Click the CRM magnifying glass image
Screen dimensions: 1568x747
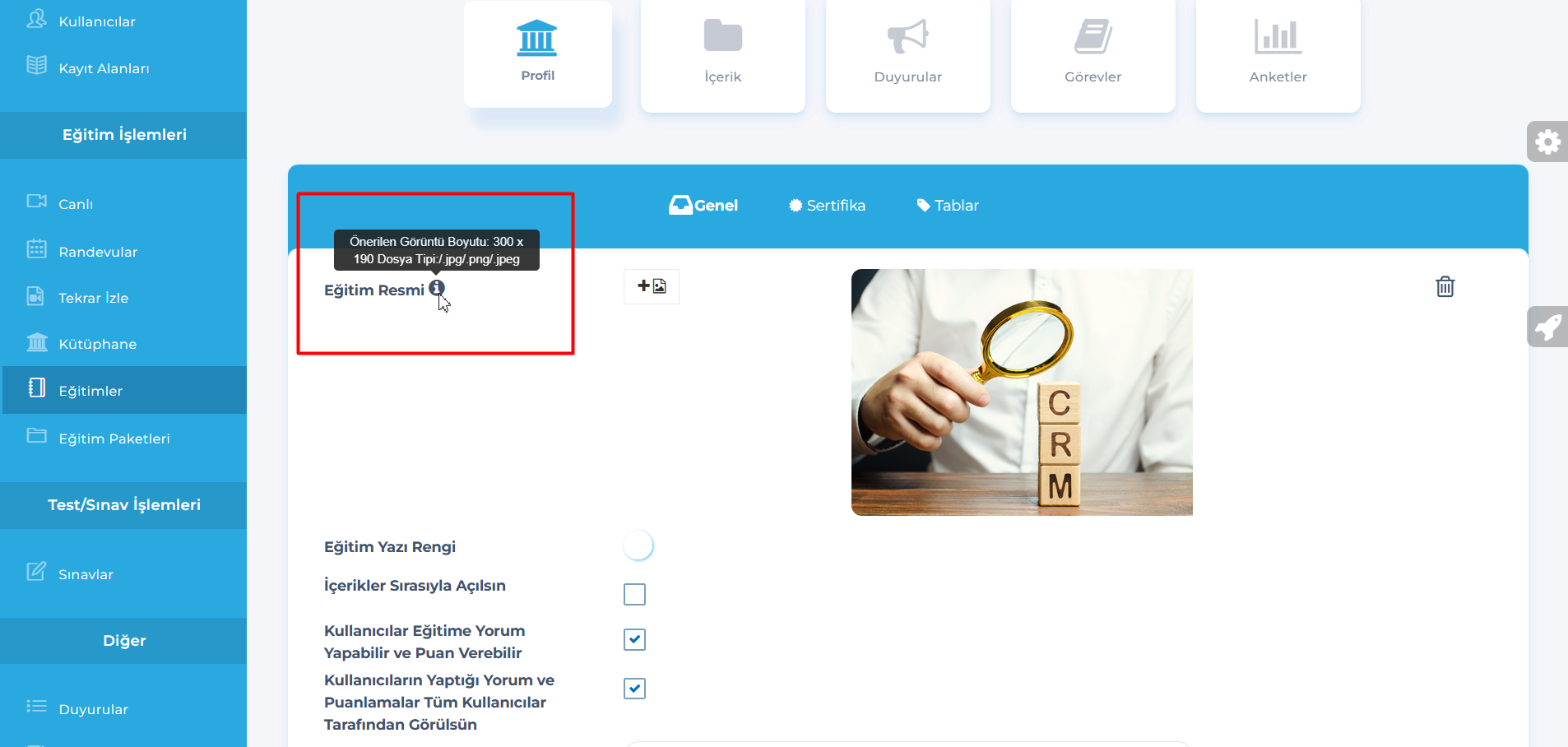1022,392
